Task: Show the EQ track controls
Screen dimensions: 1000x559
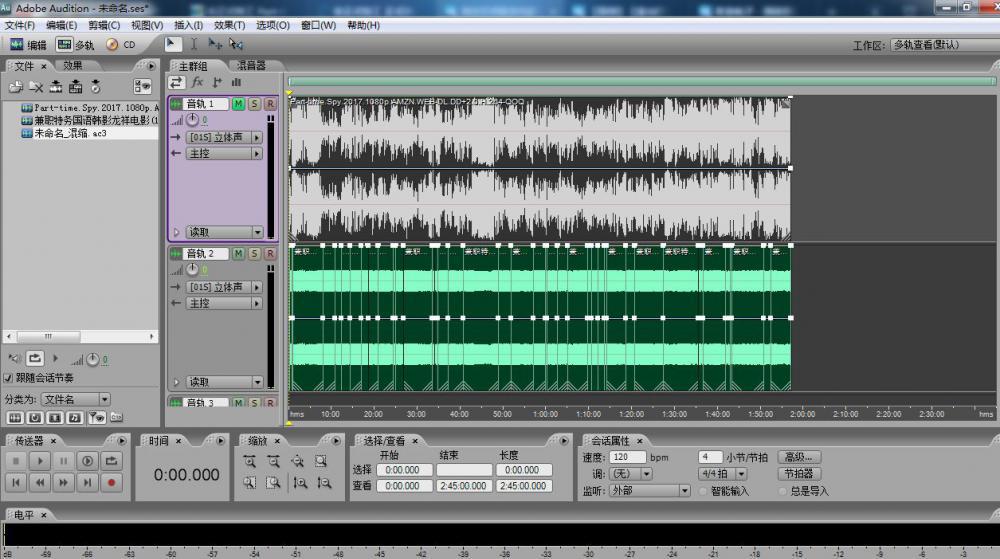Action: pyautogui.click(x=237, y=82)
